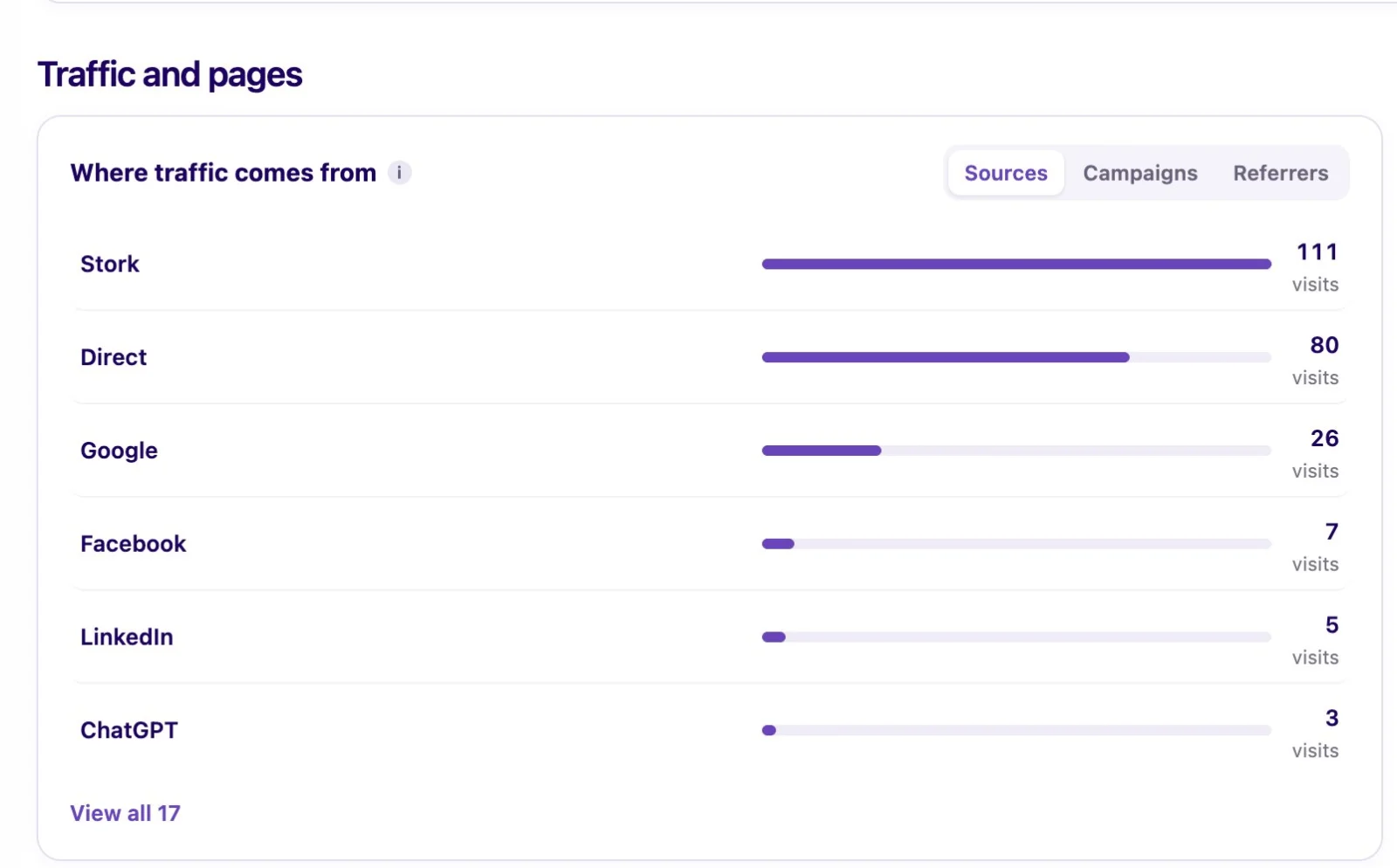Open the View all 17 link
1397x868 pixels.
point(125,813)
